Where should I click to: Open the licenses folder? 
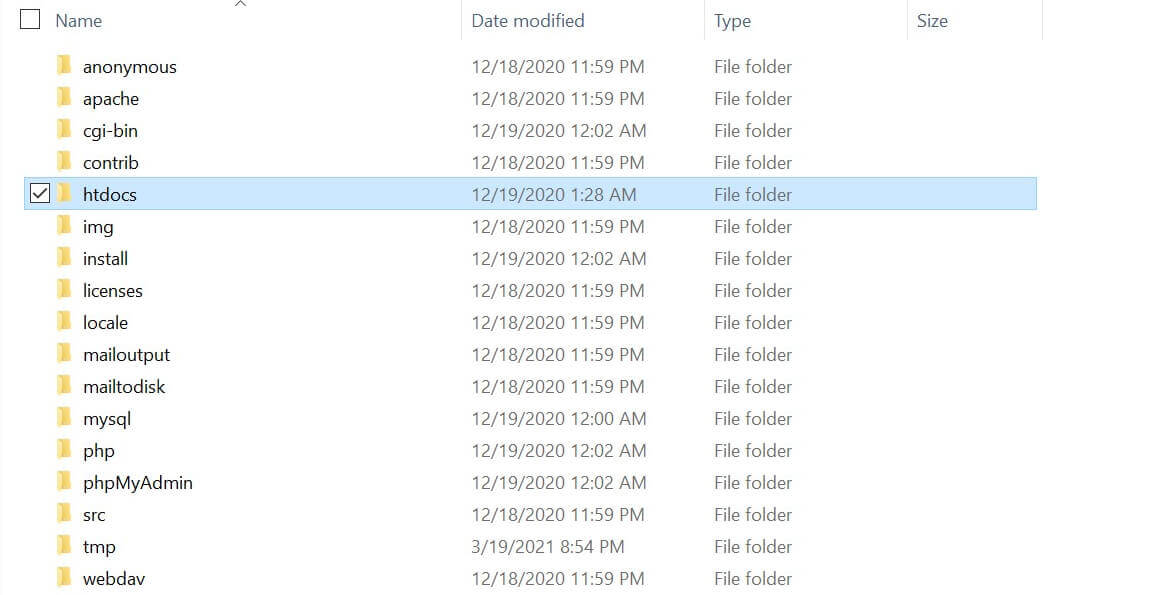point(112,290)
